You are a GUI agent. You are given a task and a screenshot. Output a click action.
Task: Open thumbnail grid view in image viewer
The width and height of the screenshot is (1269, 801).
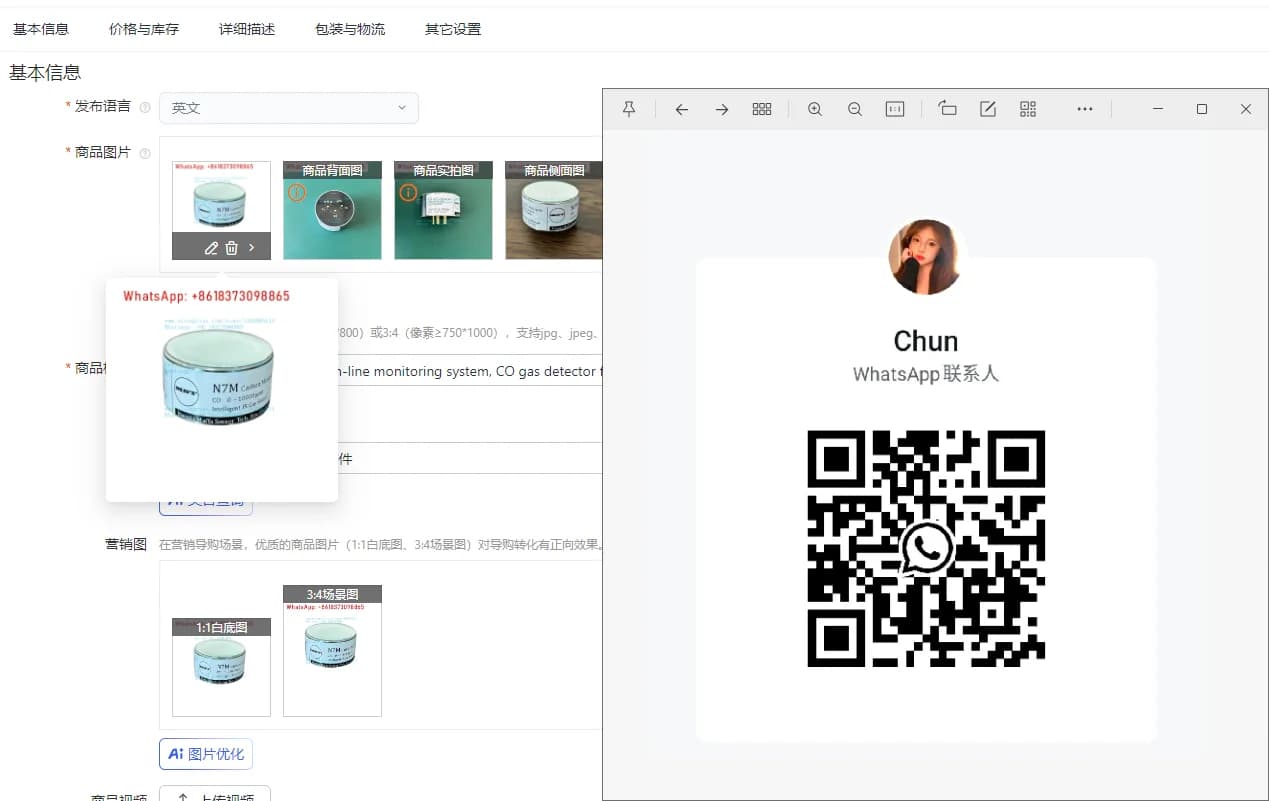point(762,109)
